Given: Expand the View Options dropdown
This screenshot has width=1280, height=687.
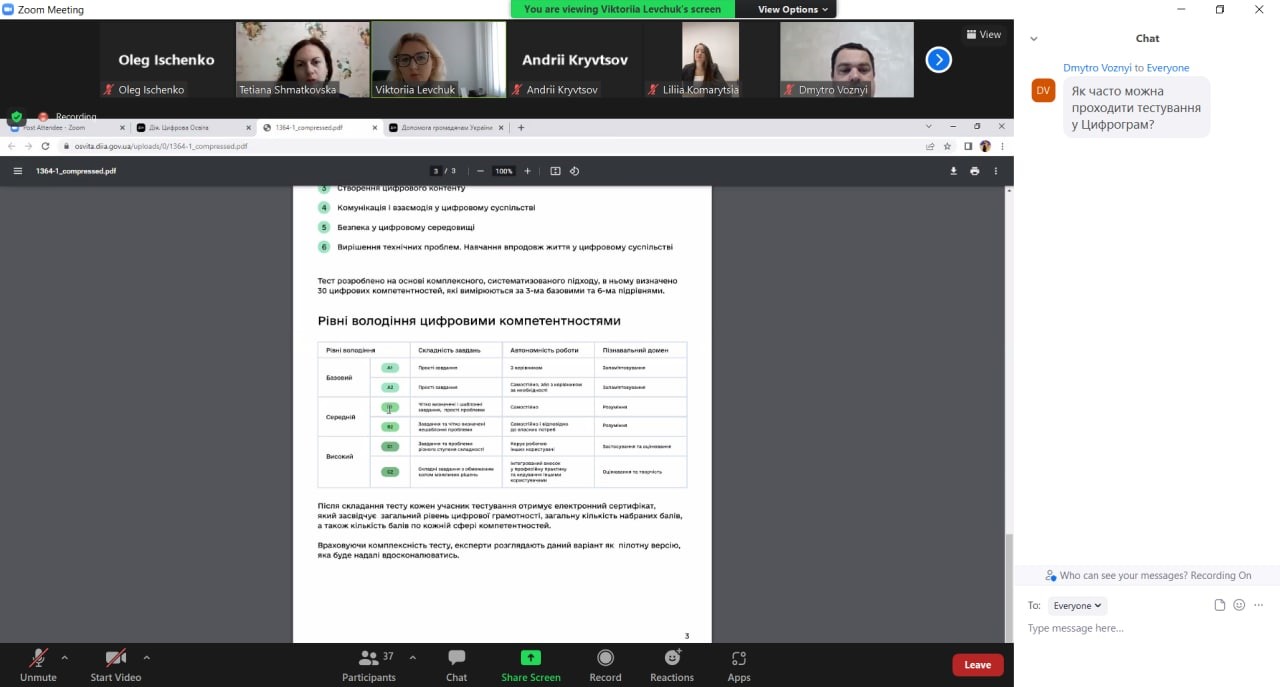Looking at the screenshot, I should (793, 9).
